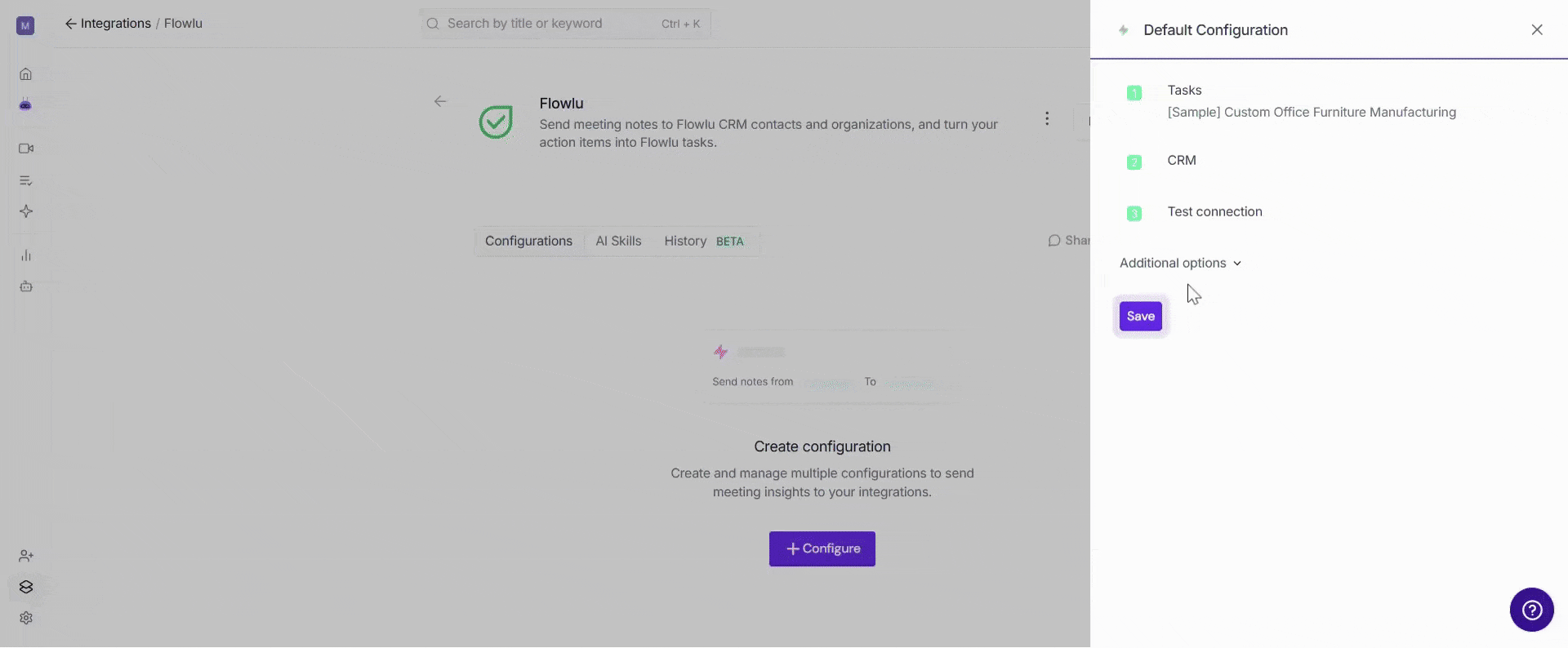Viewport: 1568px width, 648px height.
Task: Expand Additional options
Action: click(x=1180, y=263)
